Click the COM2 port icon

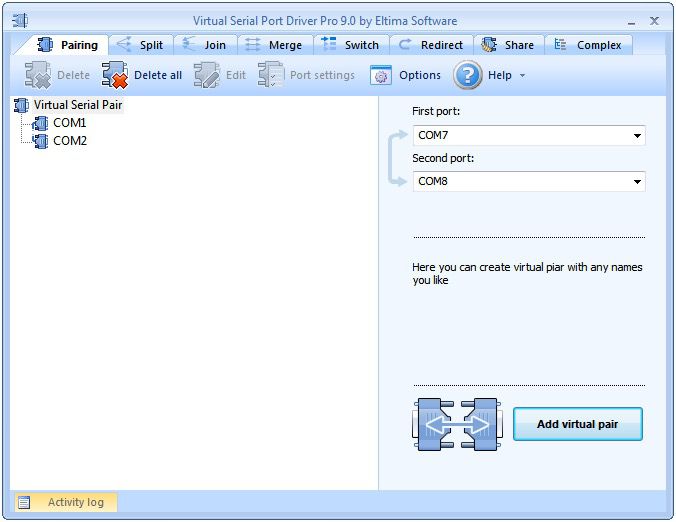[x=40, y=141]
